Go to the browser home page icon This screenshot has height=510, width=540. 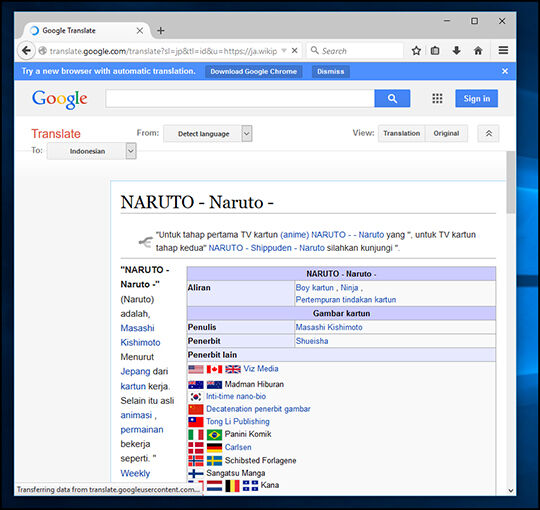pyautogui.click(x=478, y=51)
